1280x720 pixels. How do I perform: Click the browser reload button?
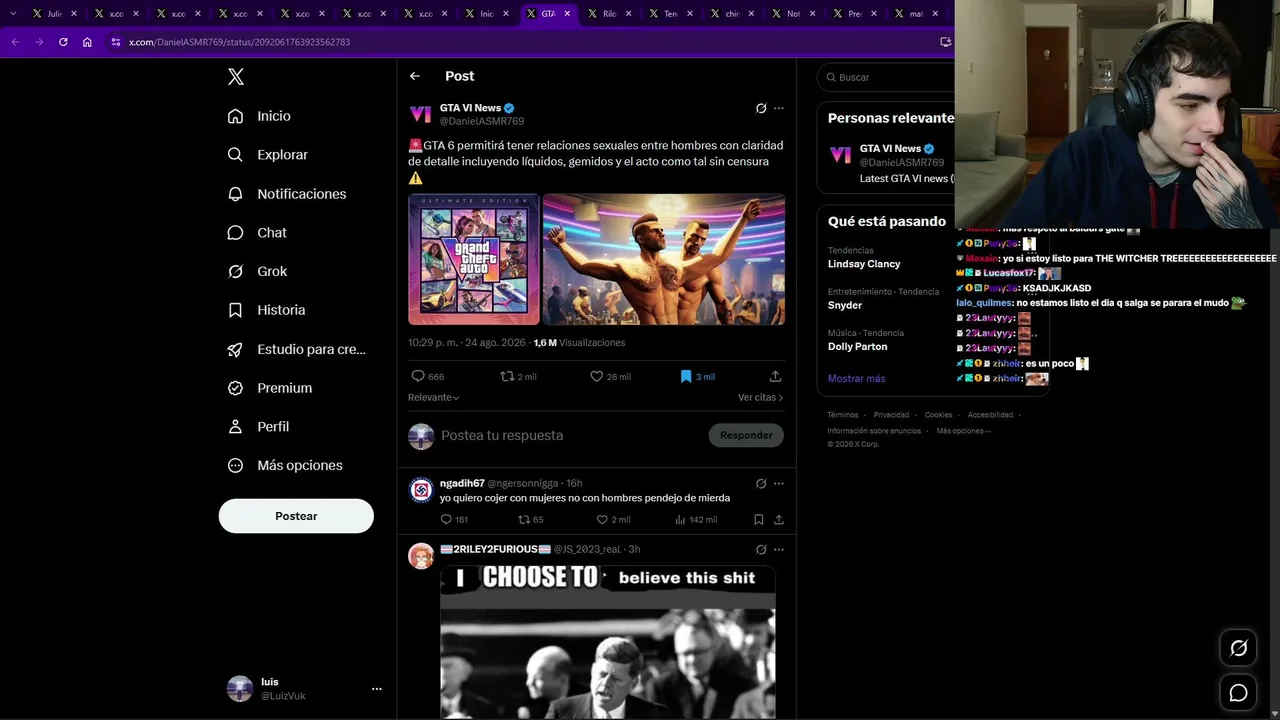pos(63,42)
